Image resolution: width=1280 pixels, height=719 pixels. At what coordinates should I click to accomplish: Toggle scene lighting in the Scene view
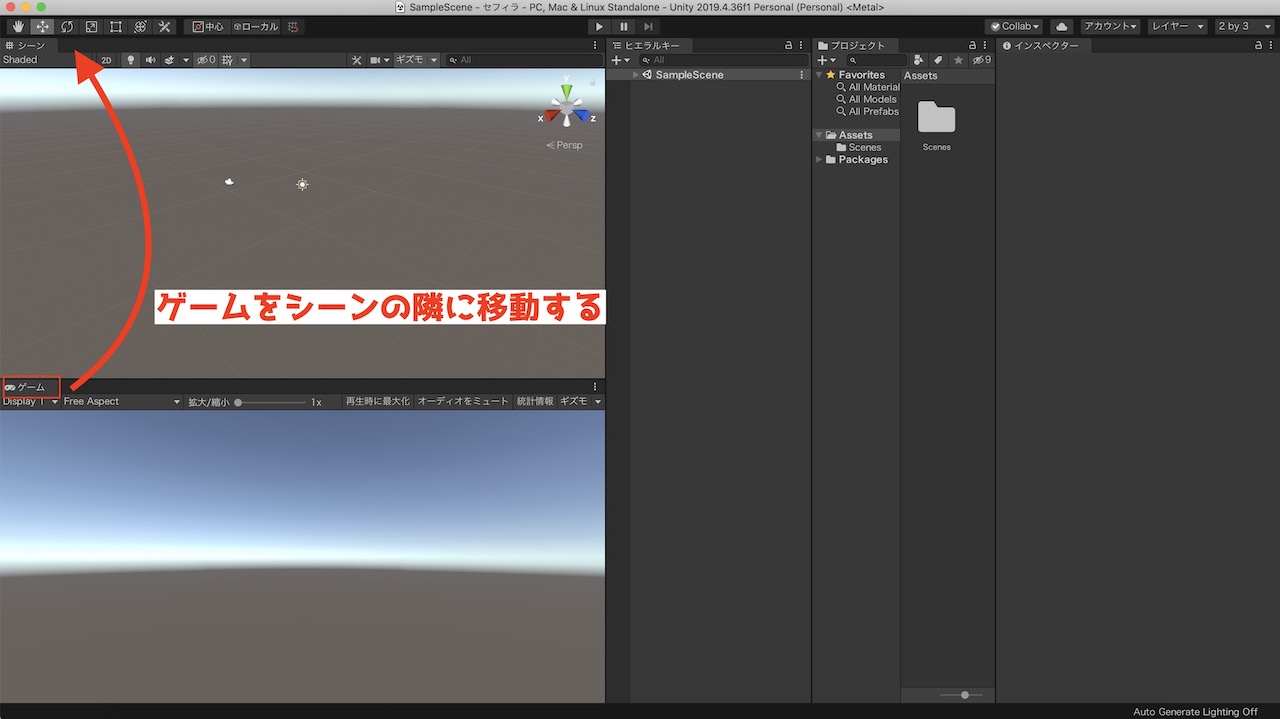[129, 59]
